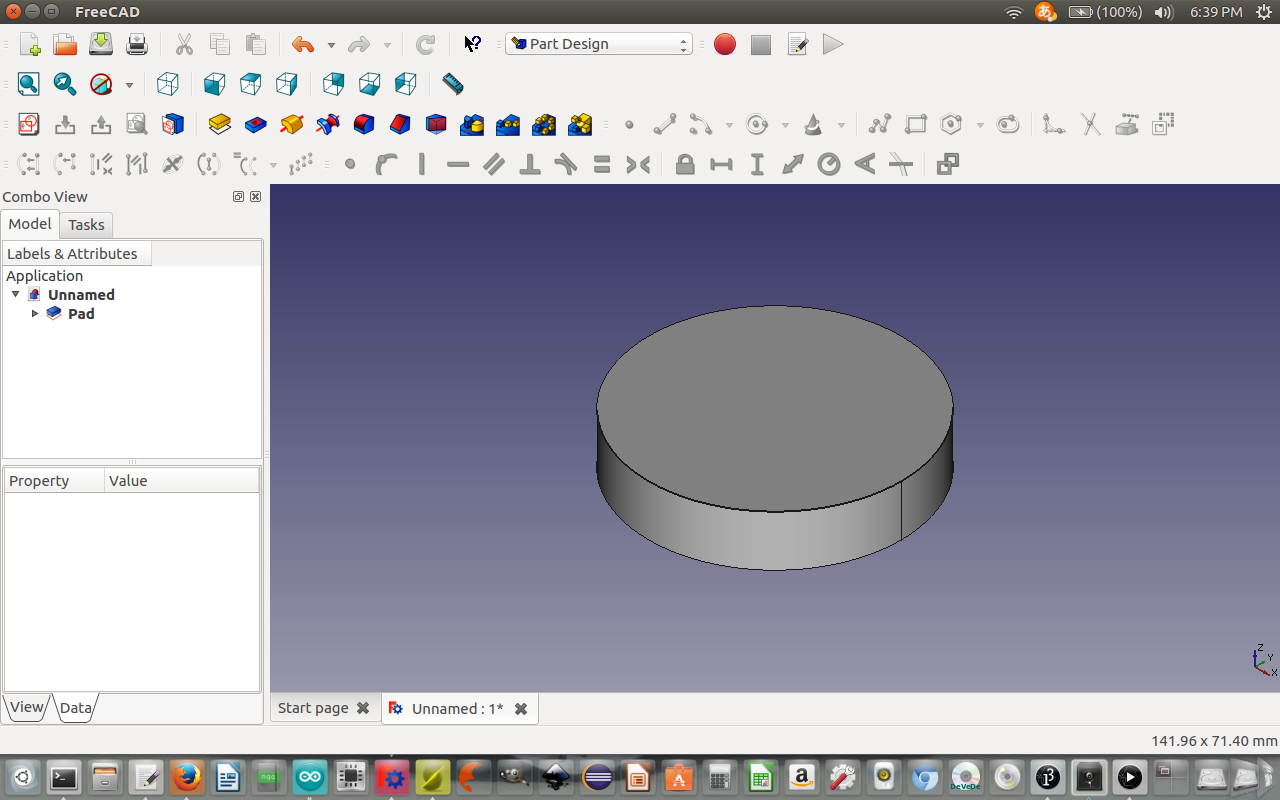Expand the Pad tree item
The width and height of the screenshot is (1280, 800).
pos(35,313)
